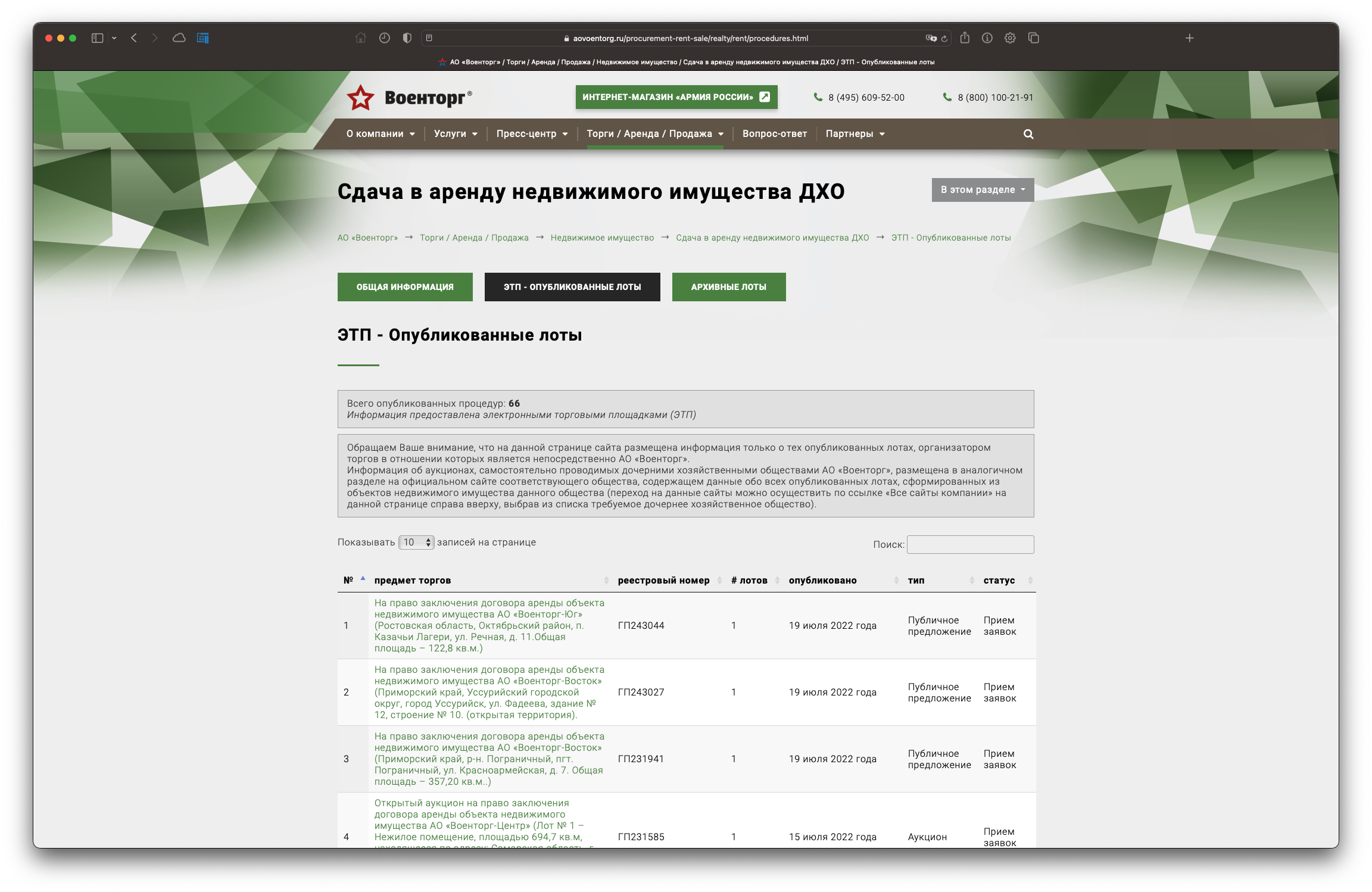Open the «Армия России» online store button
This screenshot has height=892, width=1372.
coord(676,97)
